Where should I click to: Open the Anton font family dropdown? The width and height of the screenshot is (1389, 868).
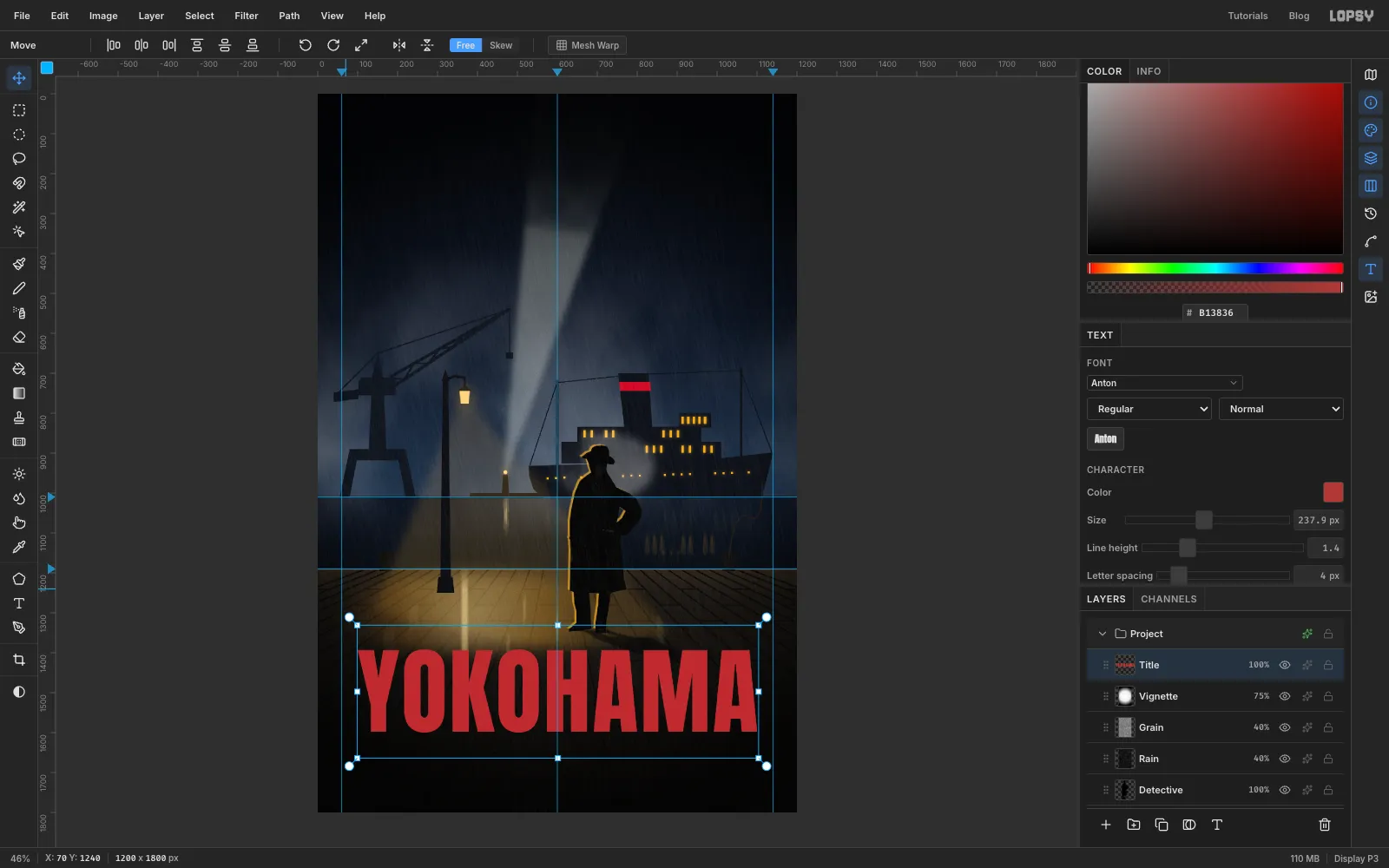coord(1164,383)
